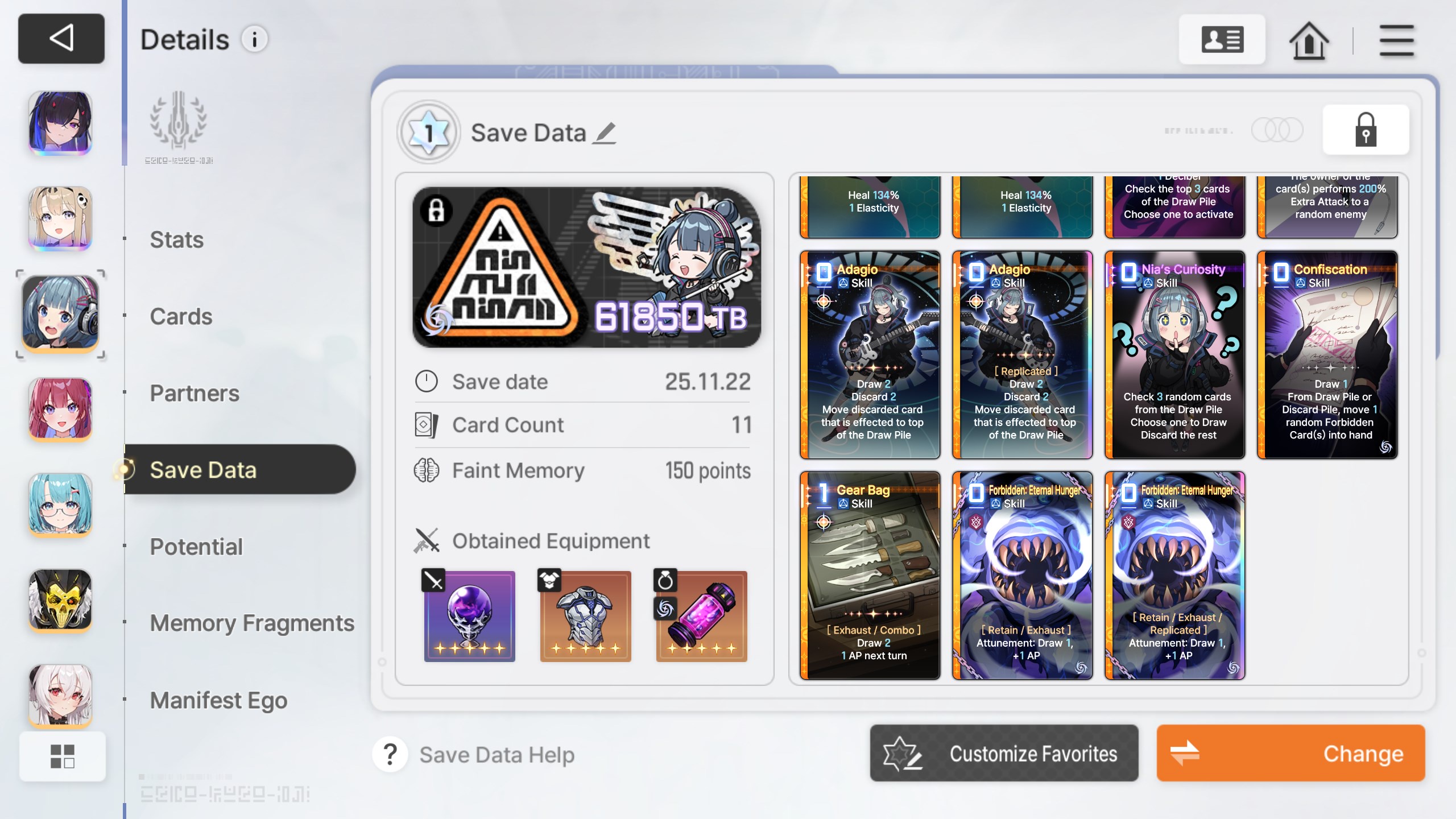Select the Gear Bag skill card

[870, 575]
